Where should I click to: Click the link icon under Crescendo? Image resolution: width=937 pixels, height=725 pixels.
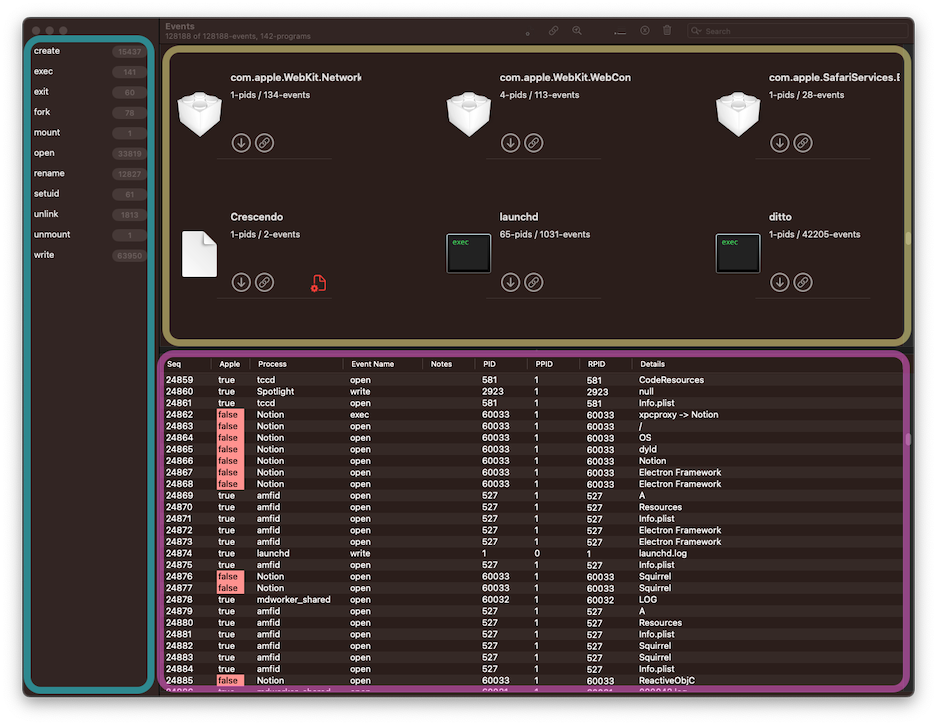point(265,282)
